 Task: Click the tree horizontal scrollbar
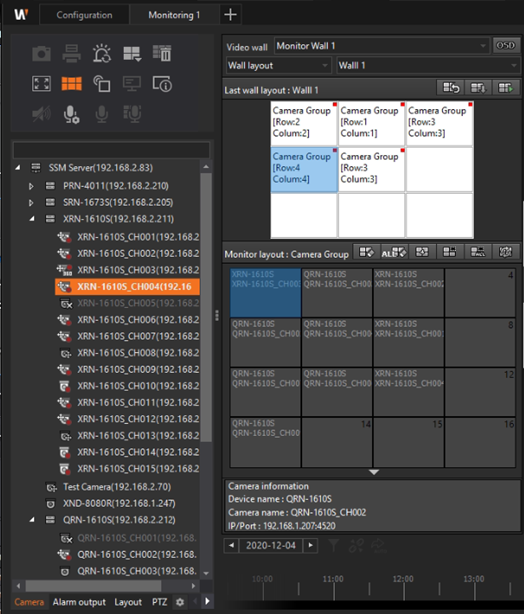(93, 586)
